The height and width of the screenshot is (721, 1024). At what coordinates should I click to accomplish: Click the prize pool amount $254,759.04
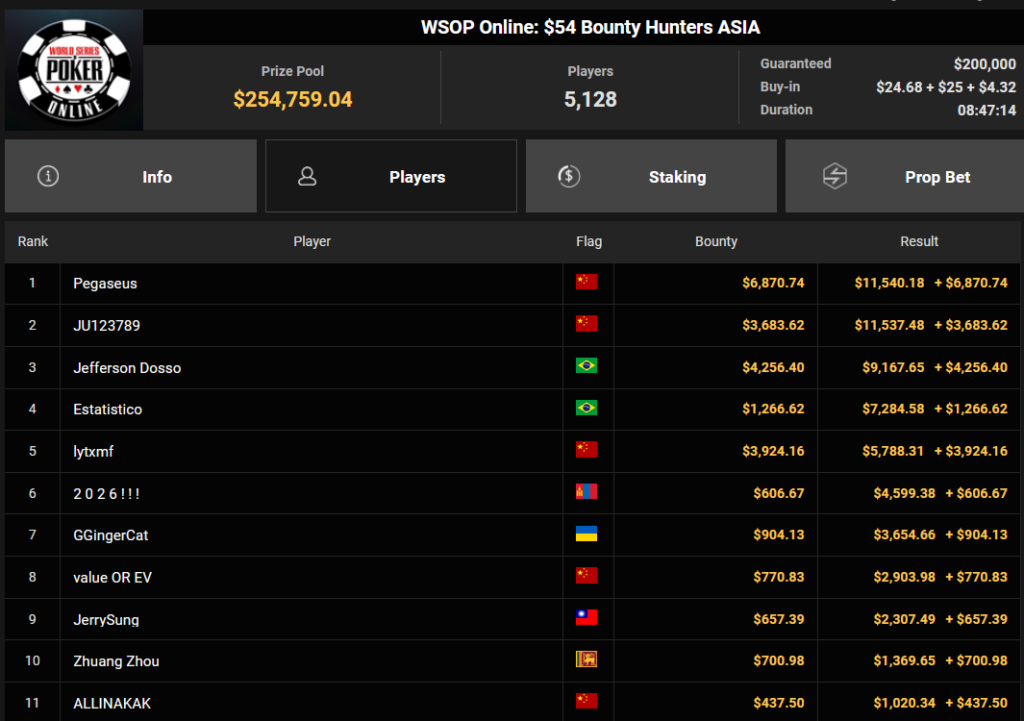[293, 99]
